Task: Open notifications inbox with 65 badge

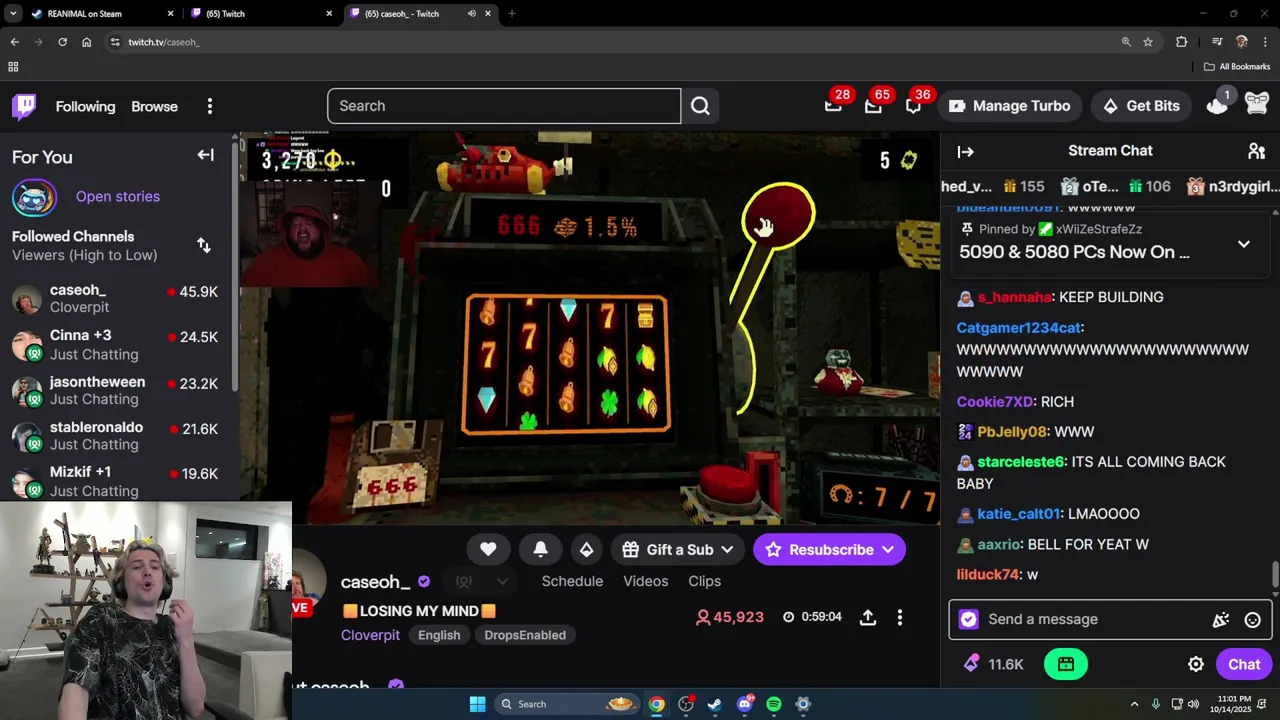Action: coord(873,106)
